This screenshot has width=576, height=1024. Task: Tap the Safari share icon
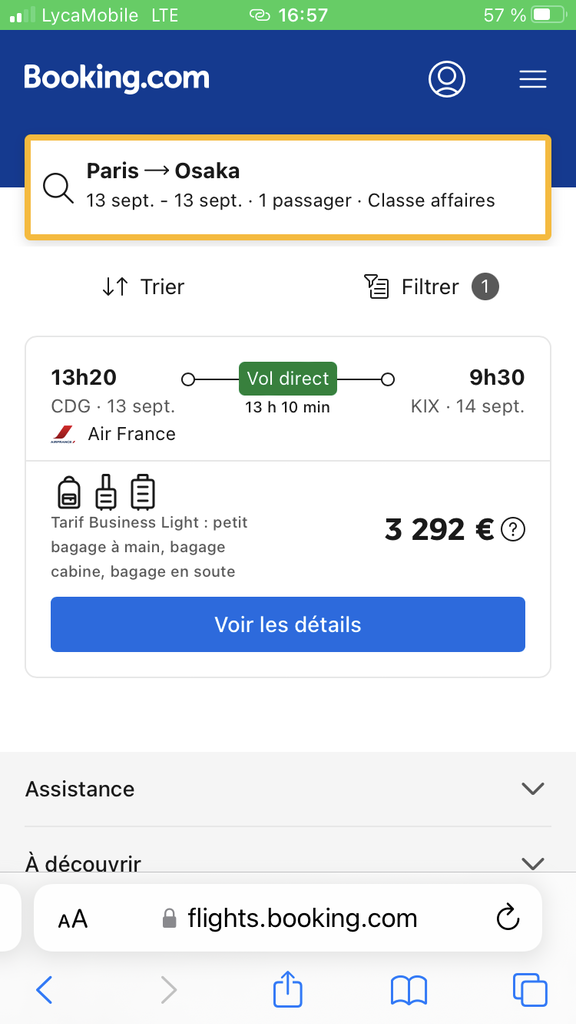pyautogui.click(x=287, y=989)
